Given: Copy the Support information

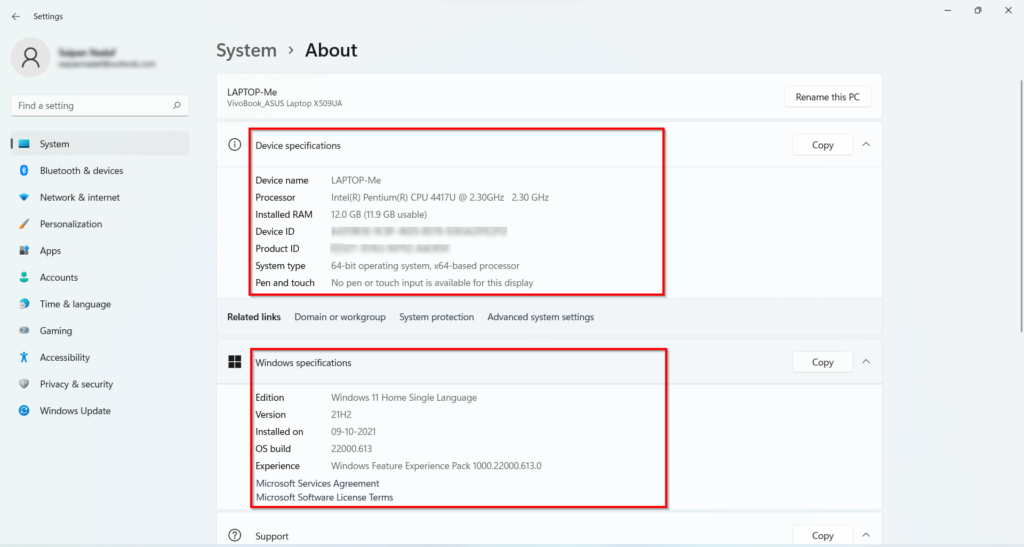Looking at the screenshot, I should coord(822,535).
